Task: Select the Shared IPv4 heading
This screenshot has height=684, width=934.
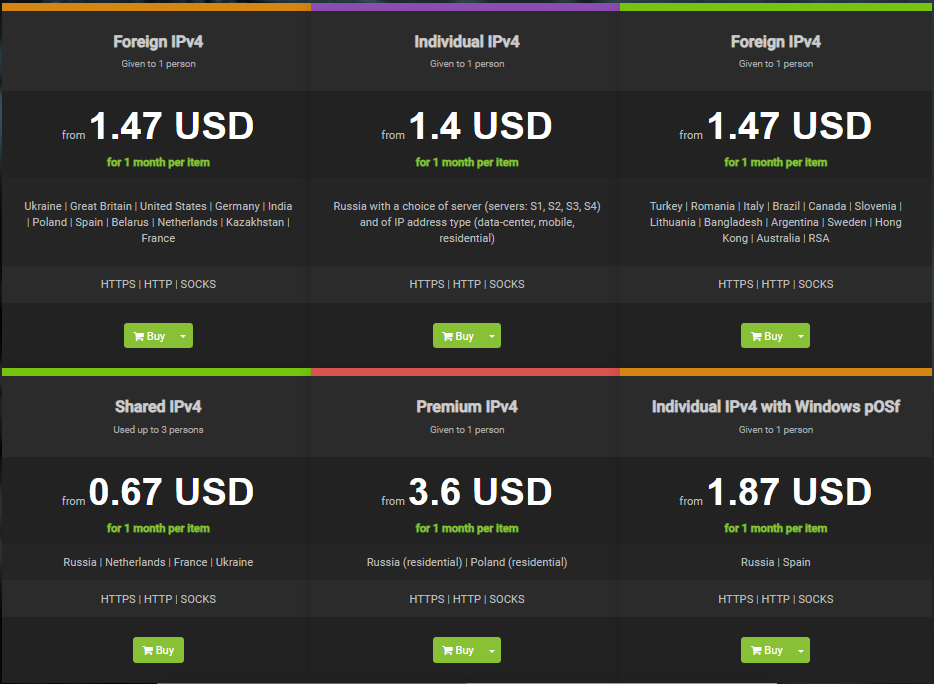Action: [x=158, y=407]
